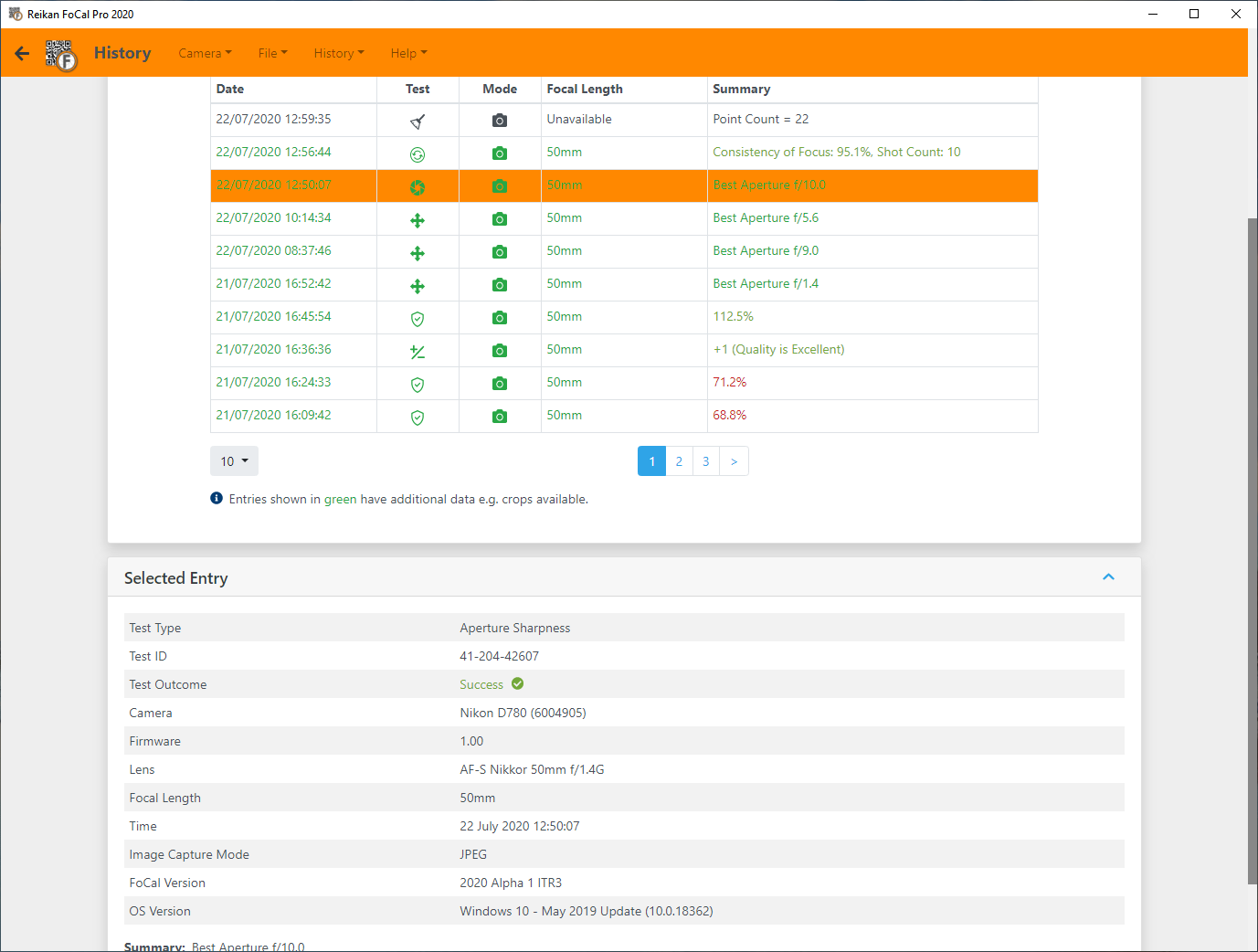
Task: Open the rows-per-page dropdown showing 10
Action: pos(234,461)
